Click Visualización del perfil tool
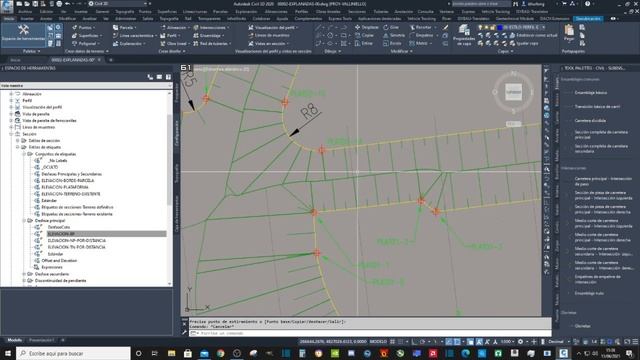 [x=272, y=27]
